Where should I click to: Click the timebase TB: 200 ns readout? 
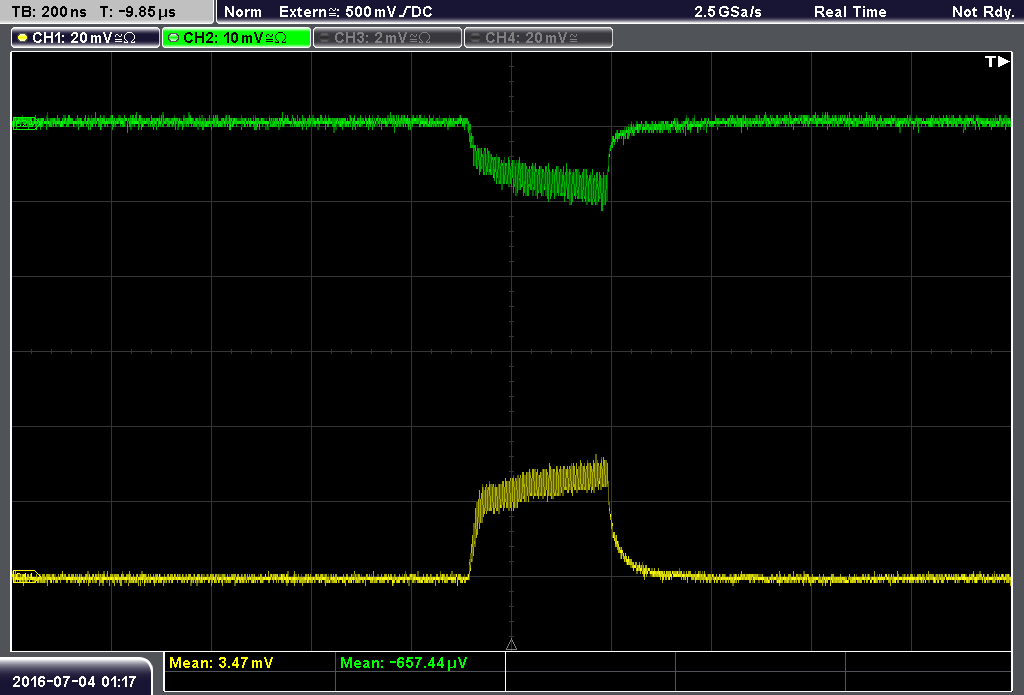pos(49,12)
